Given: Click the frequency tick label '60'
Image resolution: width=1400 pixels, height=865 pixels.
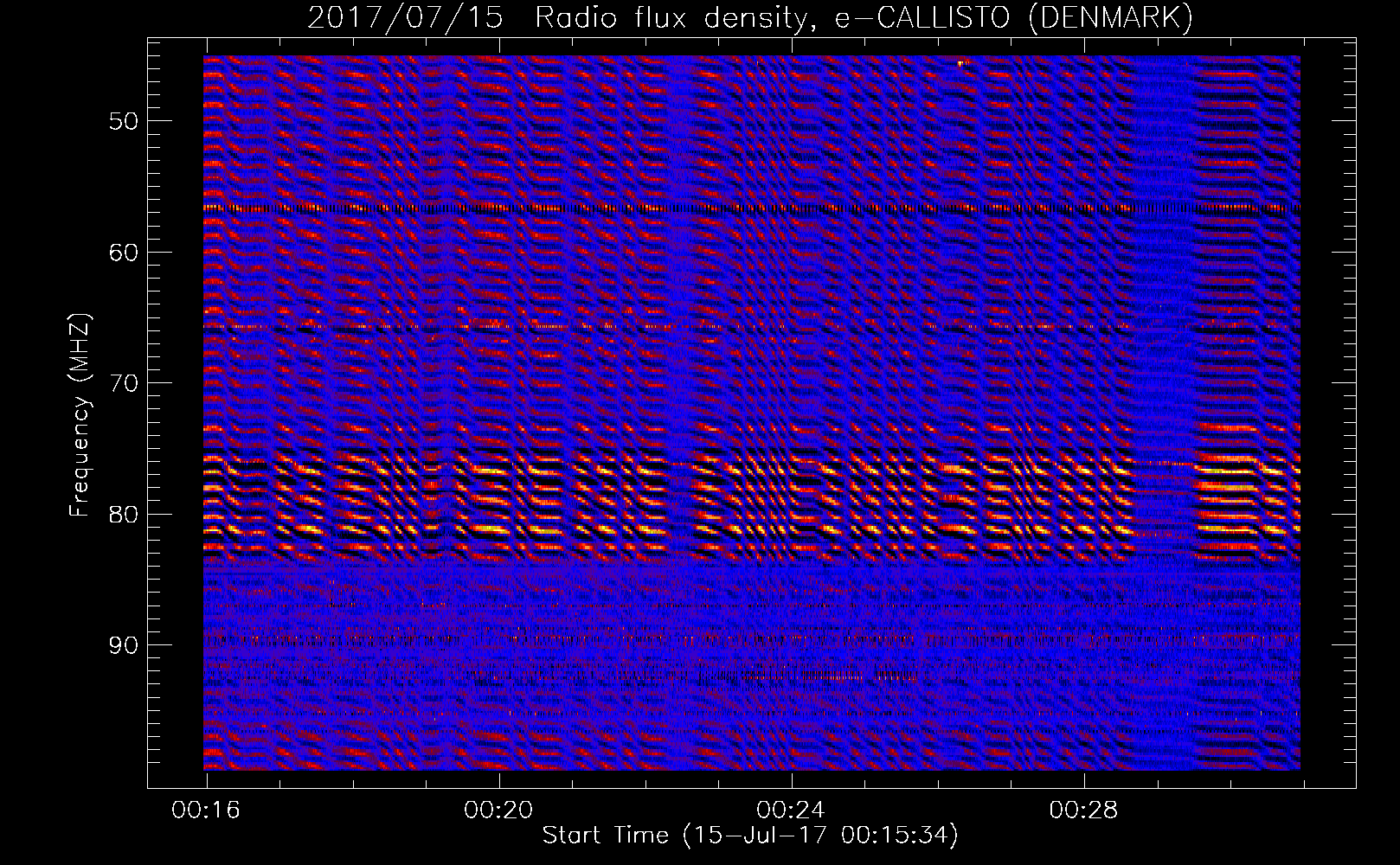Looking at the screenshot, I should tap(124, 253).
